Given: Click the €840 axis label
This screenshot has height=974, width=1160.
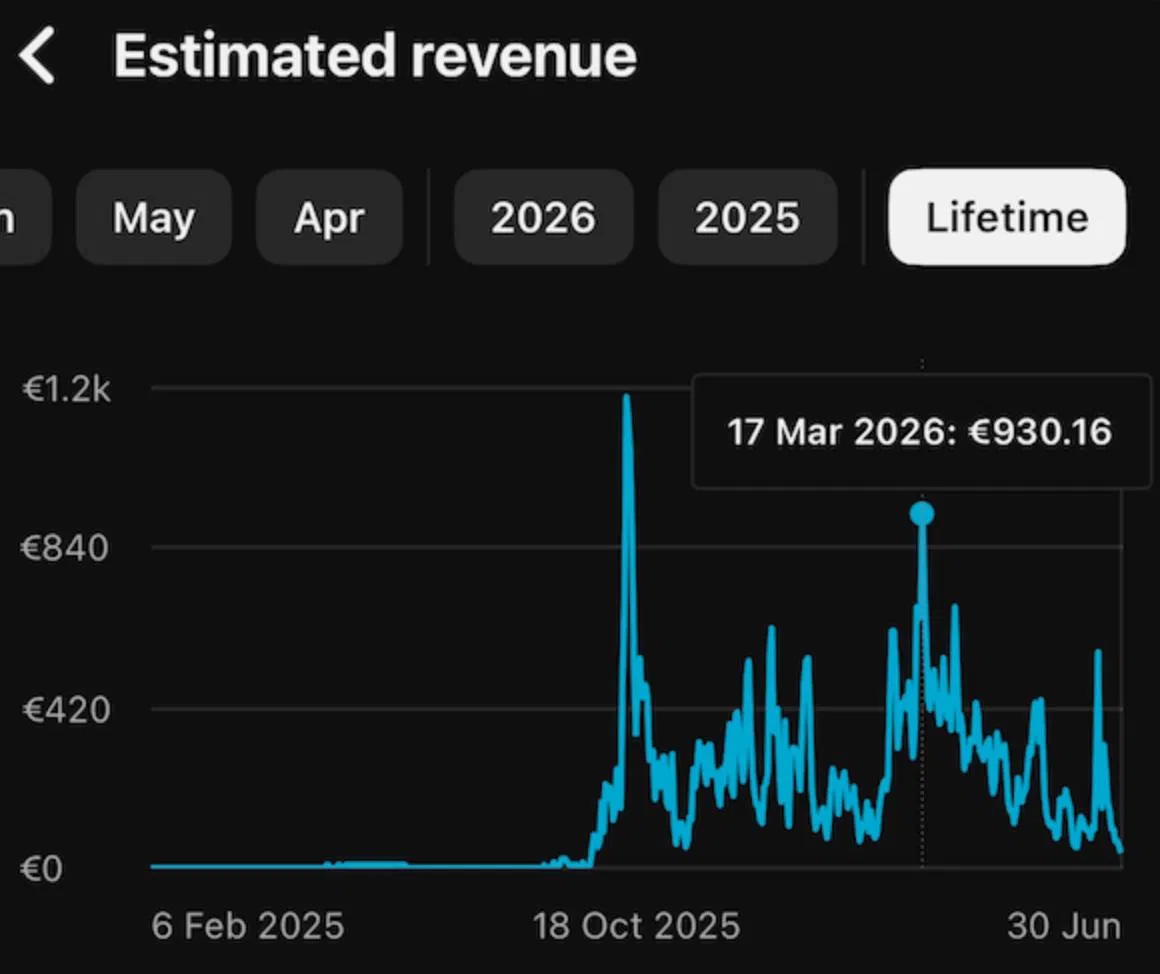Looking at the screenshot, I should tap(65, 548).
